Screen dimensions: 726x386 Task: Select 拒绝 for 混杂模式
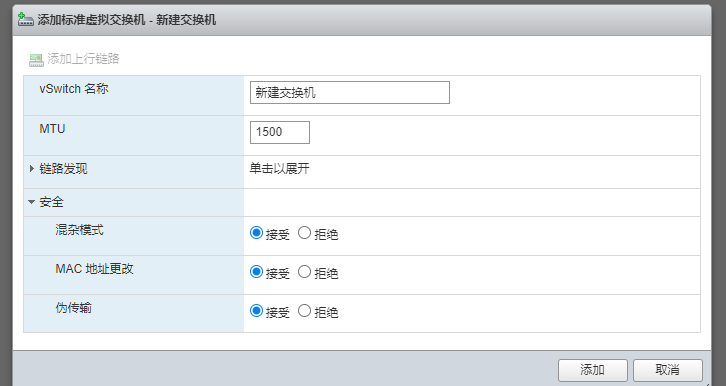(304, 232)
